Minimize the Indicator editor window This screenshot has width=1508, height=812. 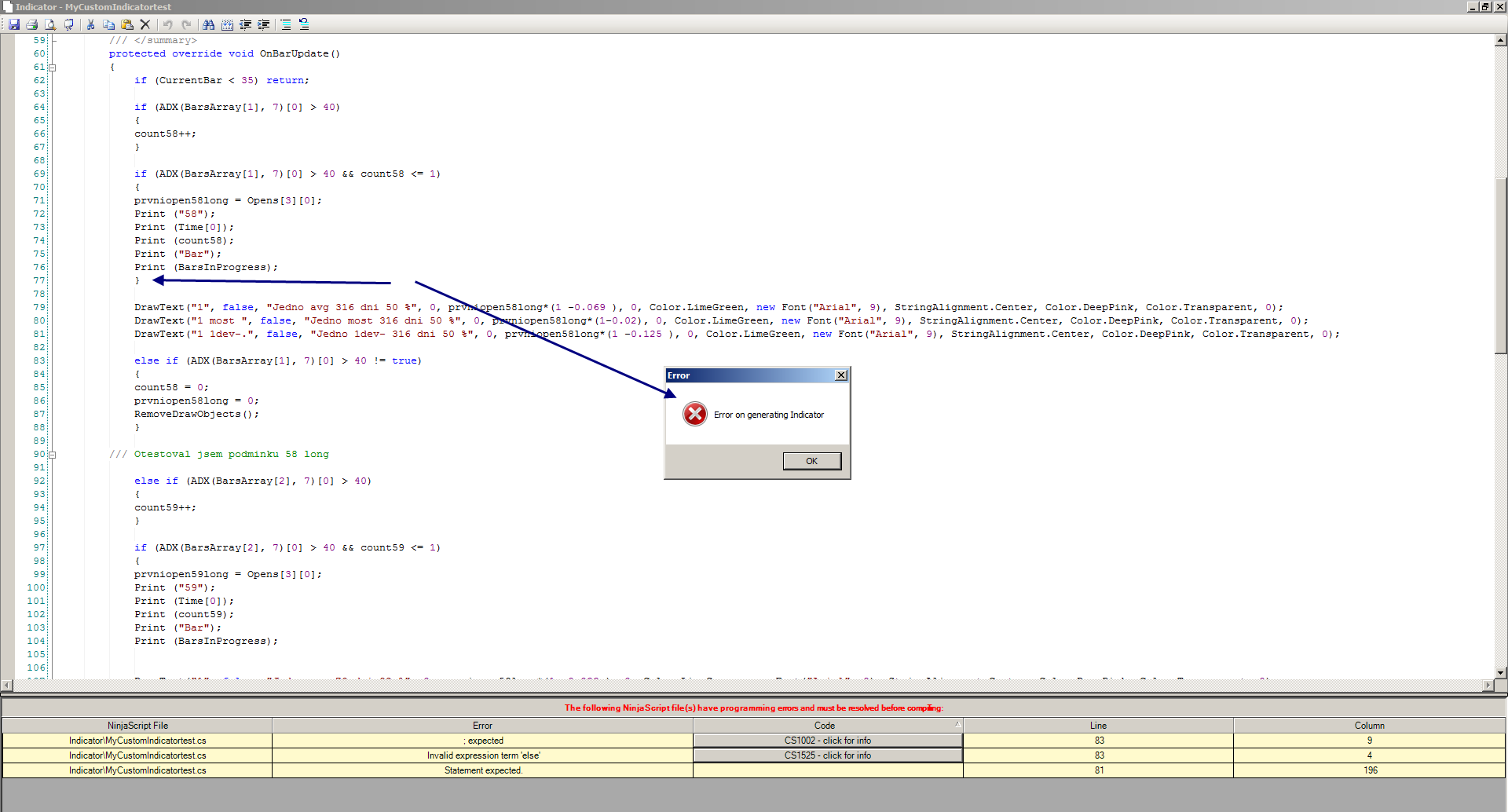[x=1473, y=7]
